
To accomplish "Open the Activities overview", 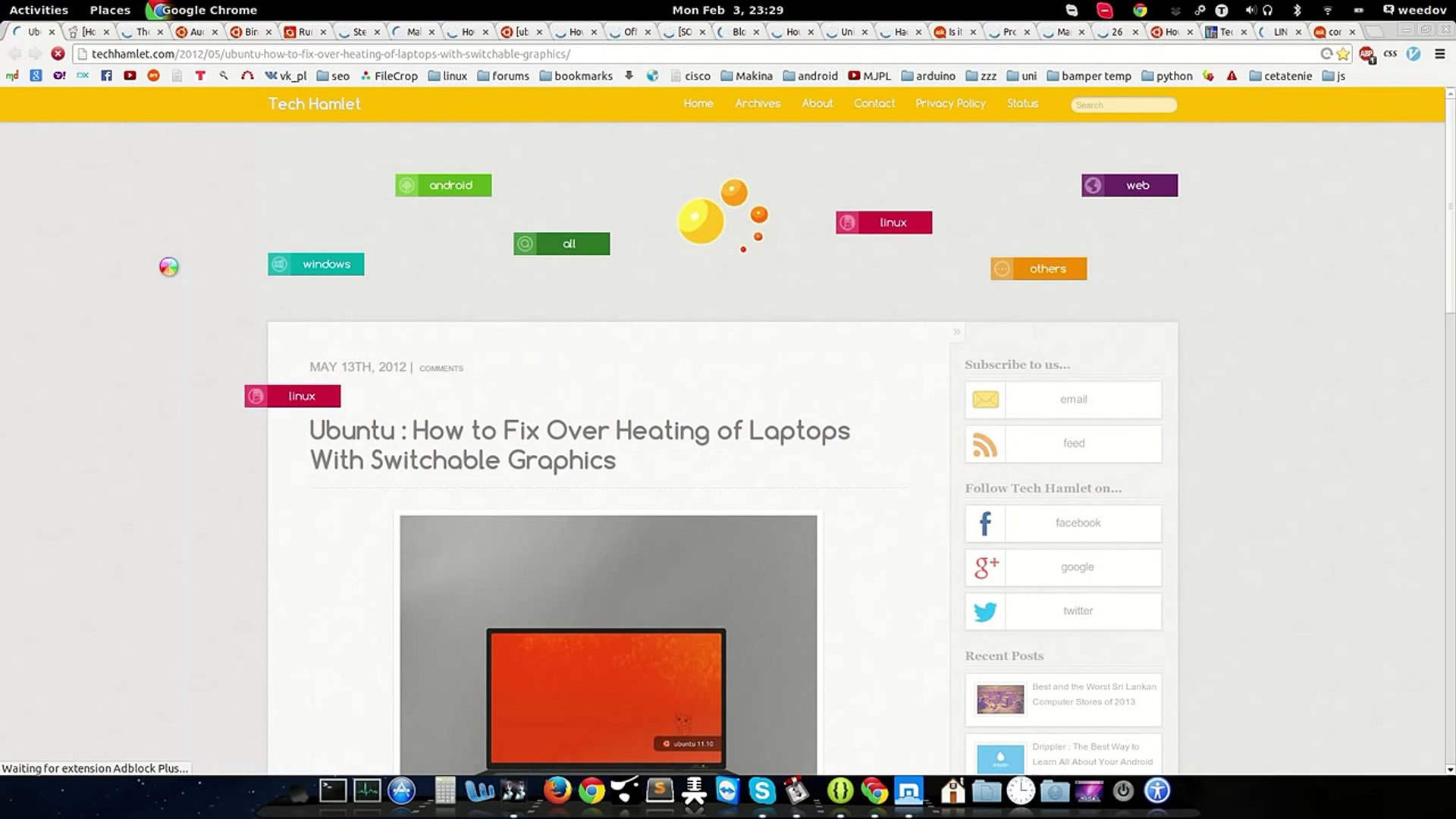I will [39, 10].
